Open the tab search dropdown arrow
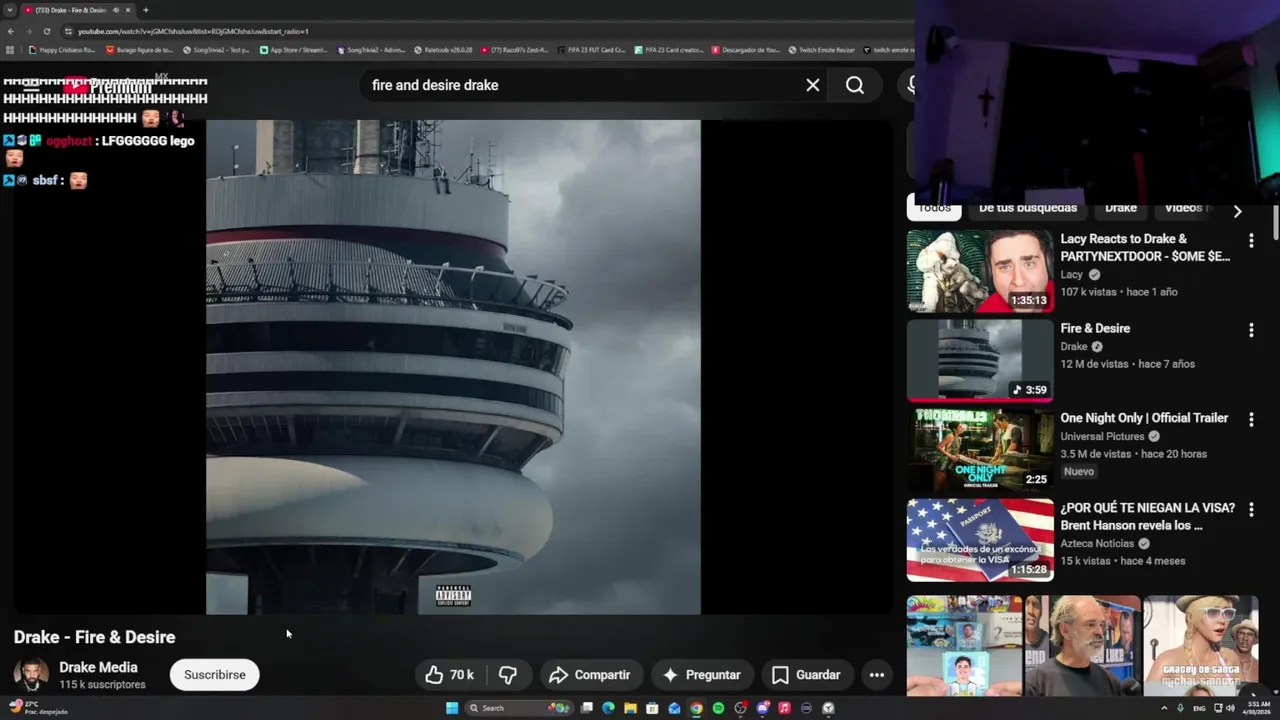This screenshot has width=1280, height=720. click(9, 10)
